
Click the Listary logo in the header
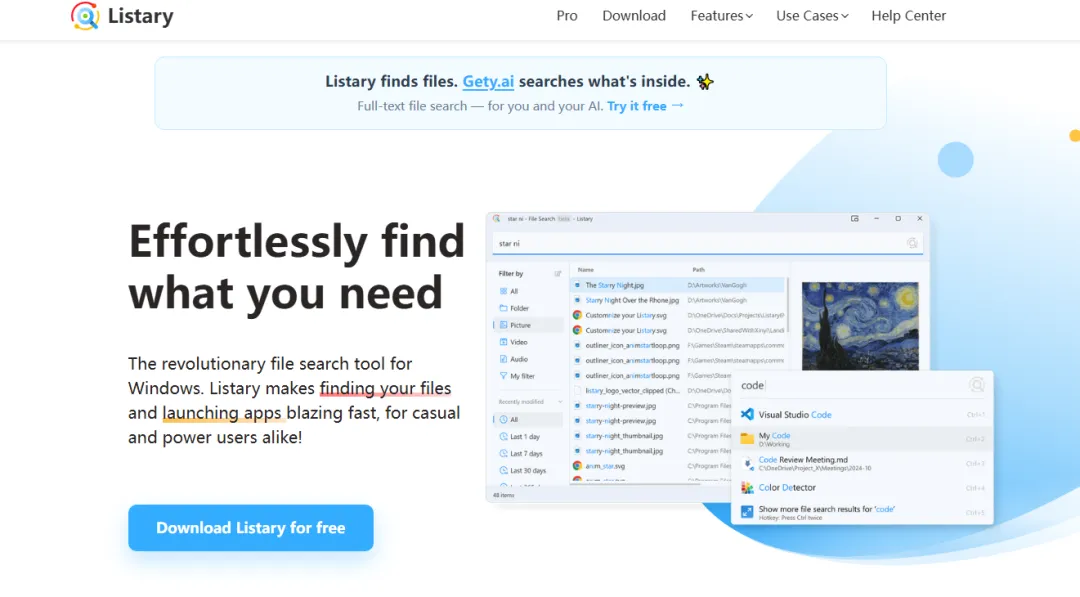pyautogui.click(x=122, y=16)
